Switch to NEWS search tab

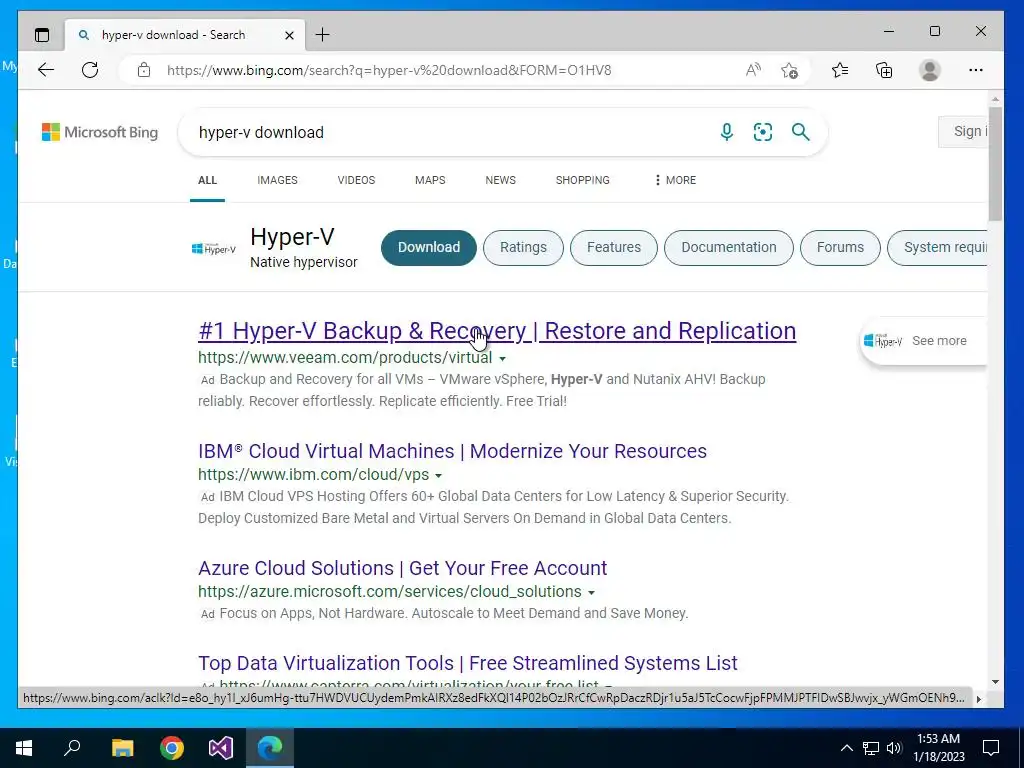pos(500,180)
